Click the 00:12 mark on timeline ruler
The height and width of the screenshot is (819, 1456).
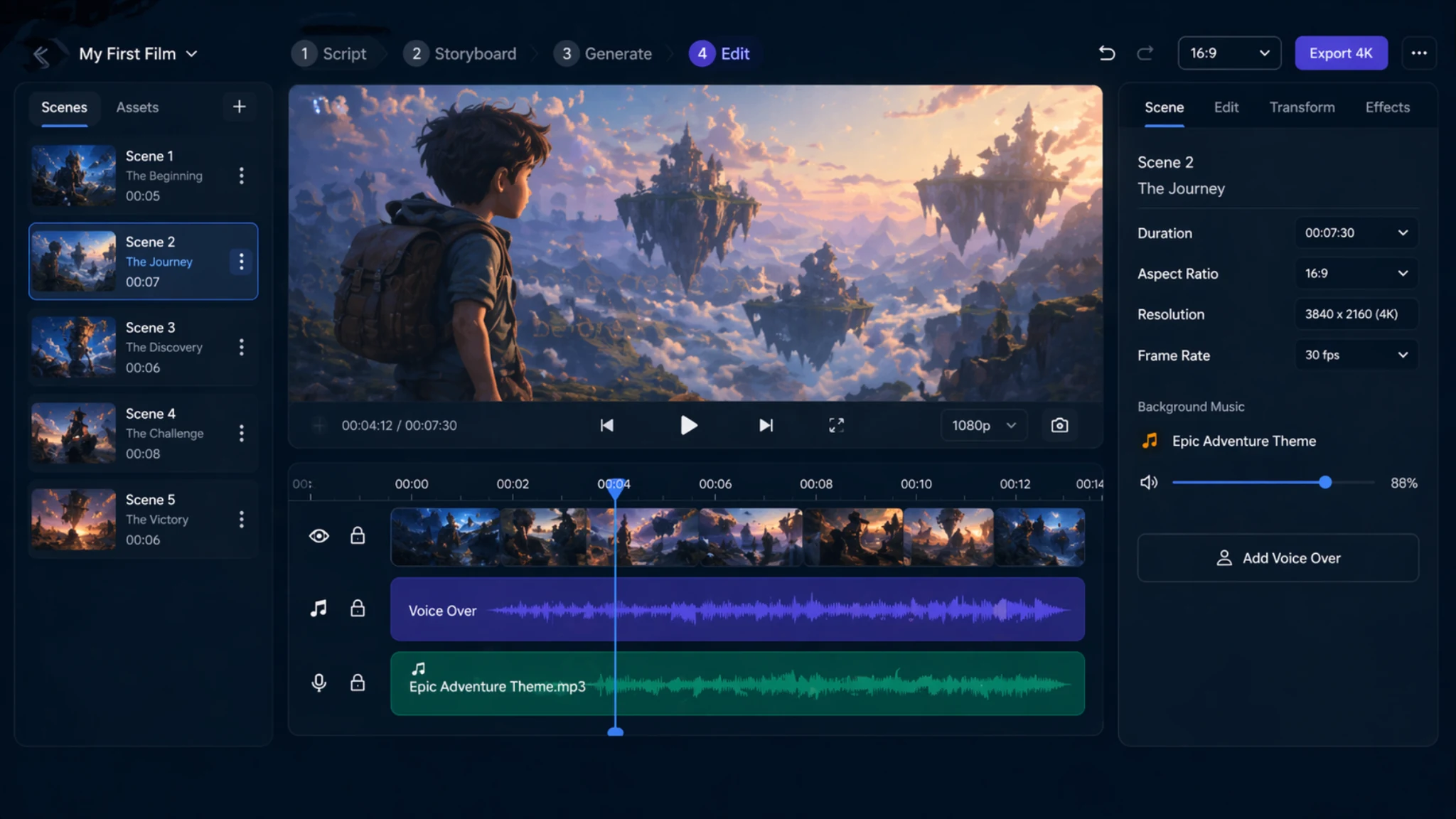[x=1015, y=484]
